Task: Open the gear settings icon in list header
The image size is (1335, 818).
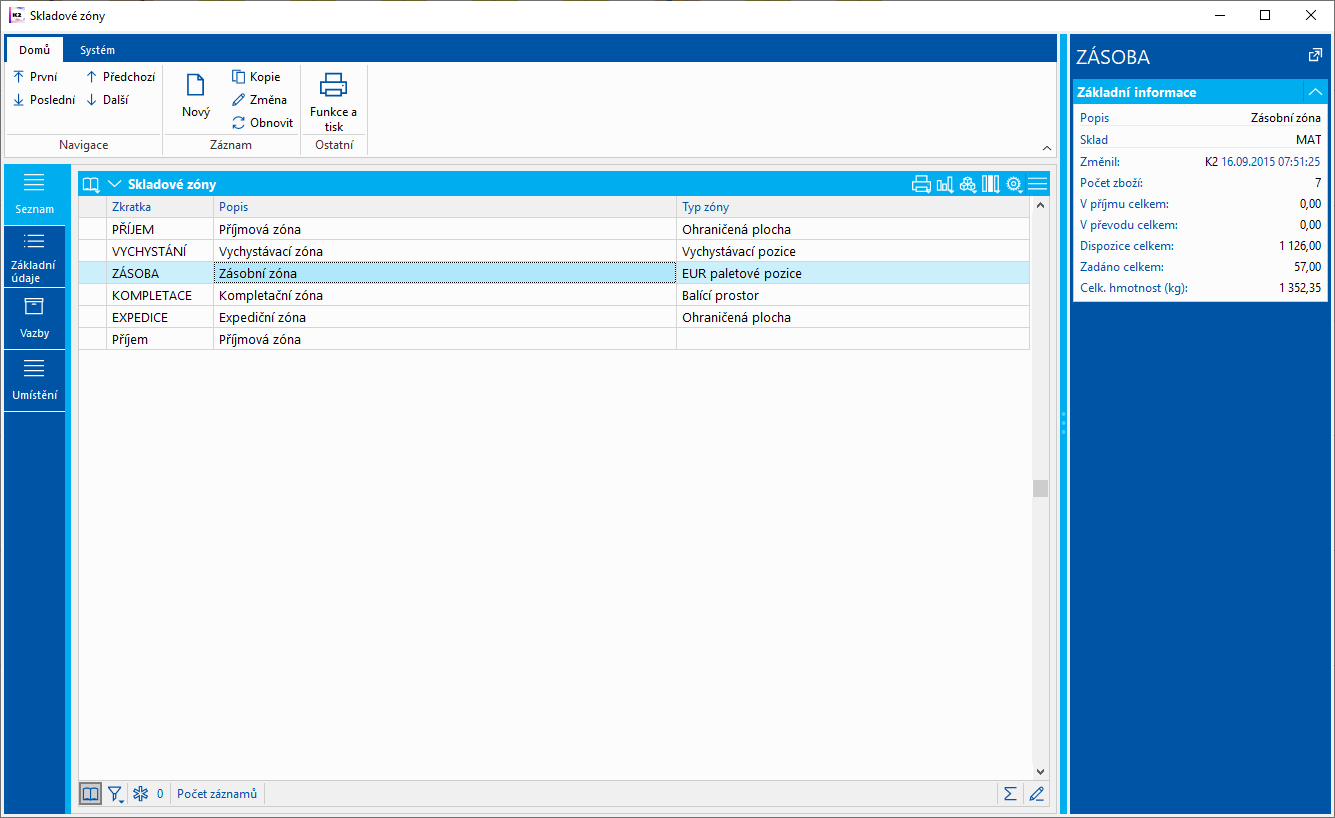Action: pos(1014,184)
